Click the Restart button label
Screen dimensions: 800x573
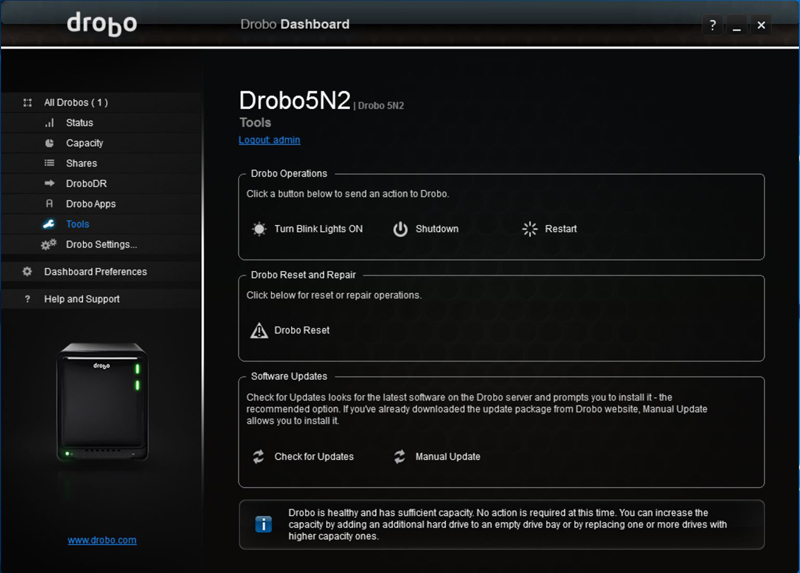click(561, 229)
